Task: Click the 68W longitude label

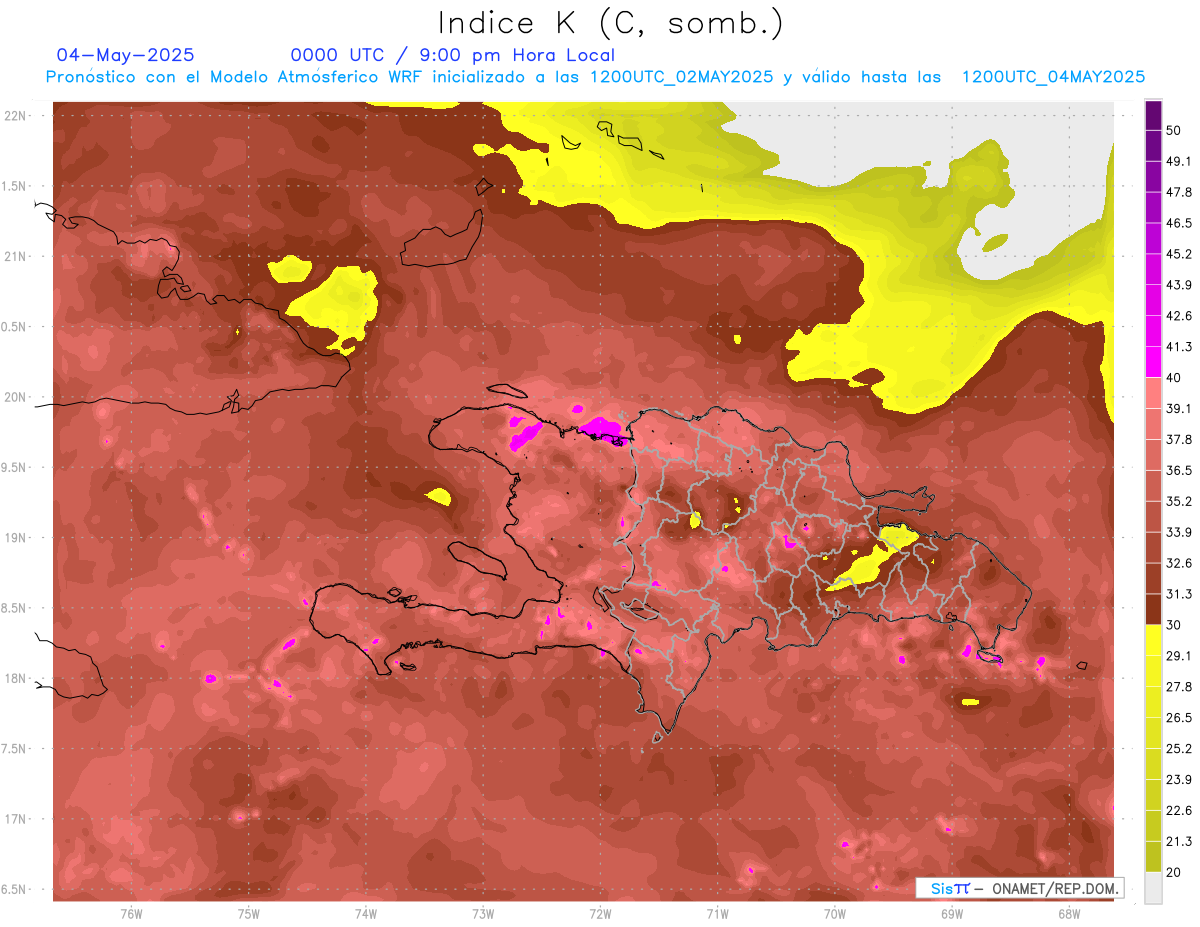Action: pos(1069,913)
